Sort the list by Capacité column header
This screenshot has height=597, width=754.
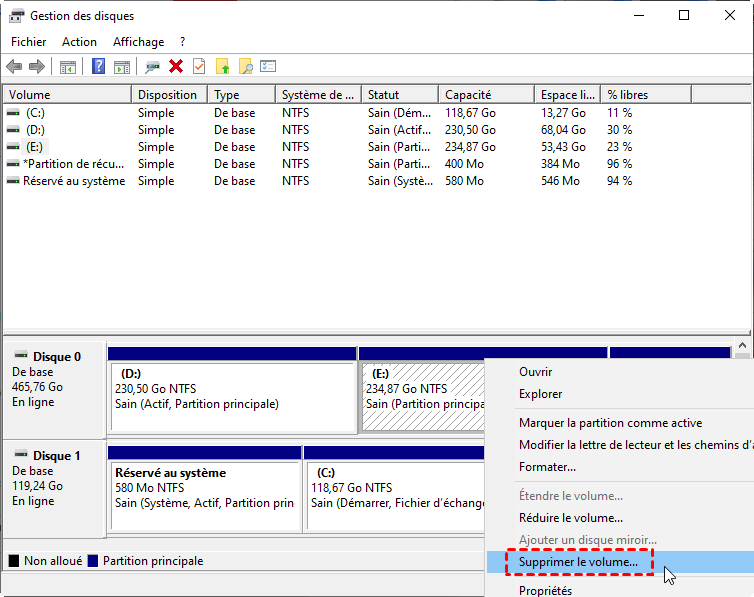(x=467, y=95)
